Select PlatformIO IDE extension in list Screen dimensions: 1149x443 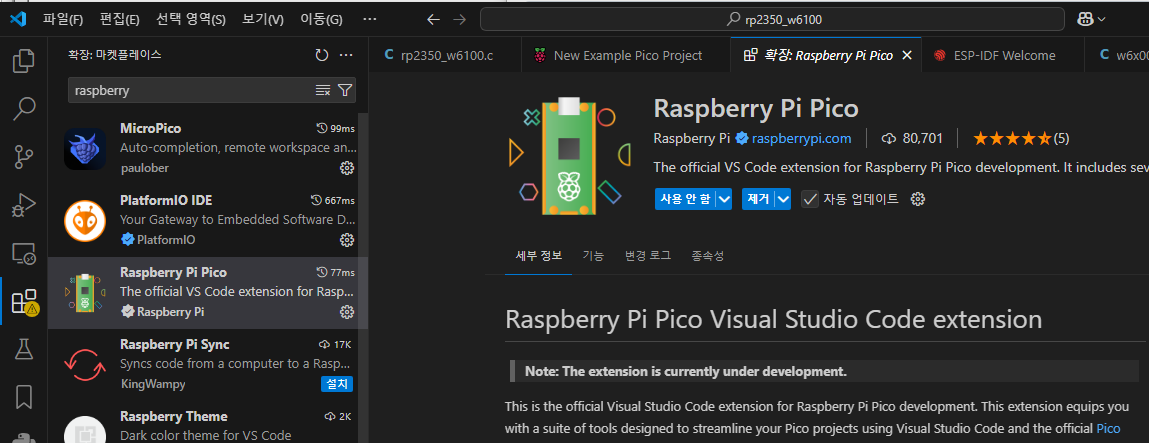pyautogui.click(x=203, y=221)
